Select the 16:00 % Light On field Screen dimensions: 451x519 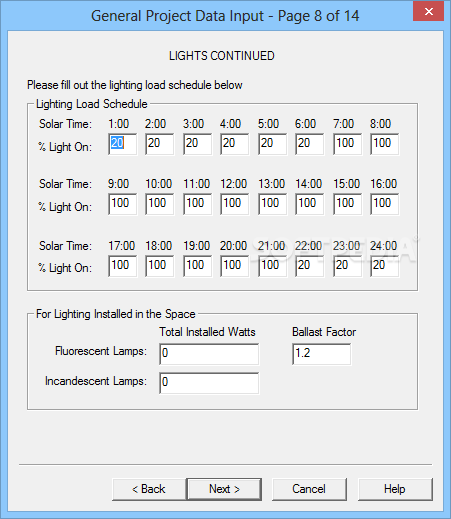(x=384, y=204)
